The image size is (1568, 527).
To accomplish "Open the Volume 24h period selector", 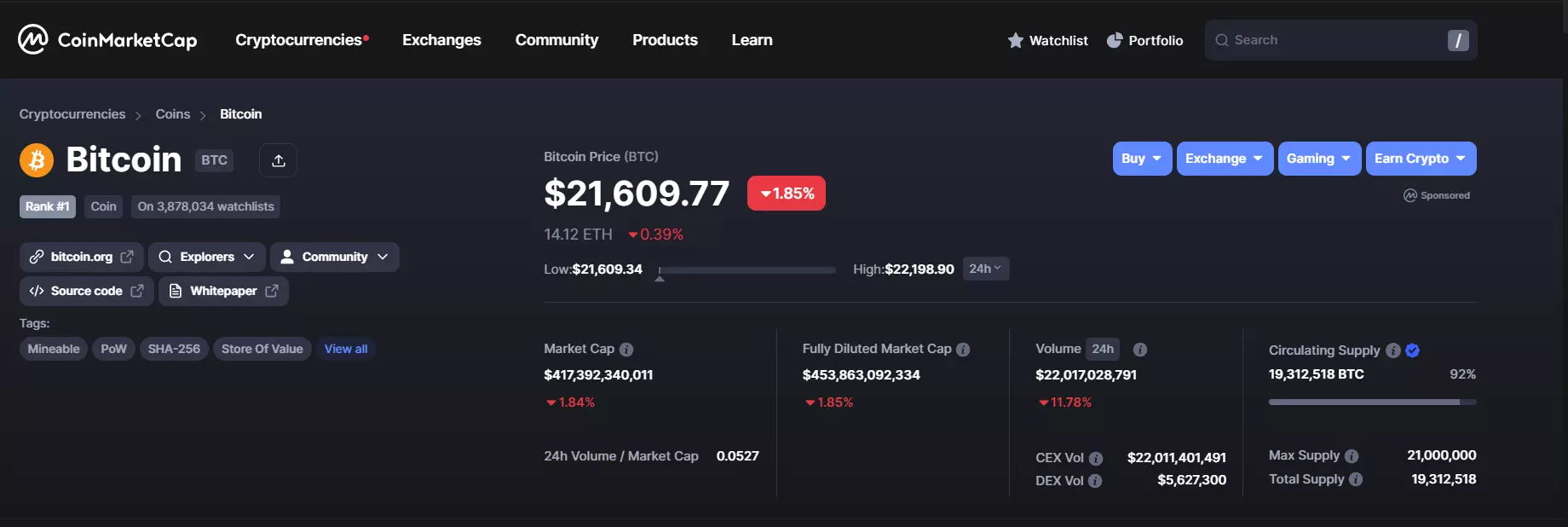I will pos(1103,349).
